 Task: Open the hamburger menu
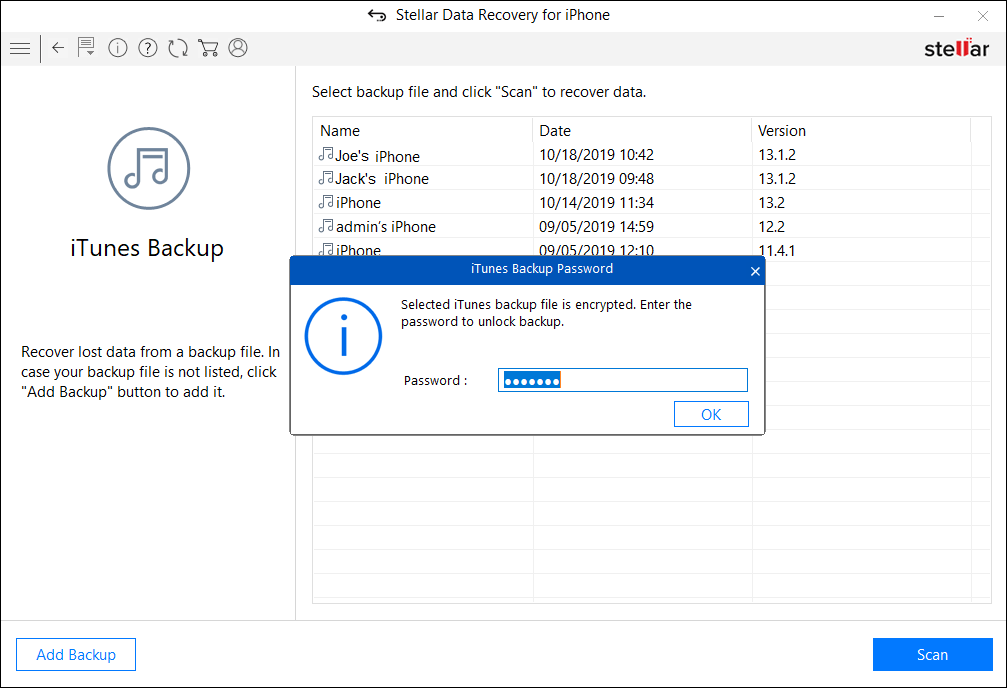coord(19,48)
